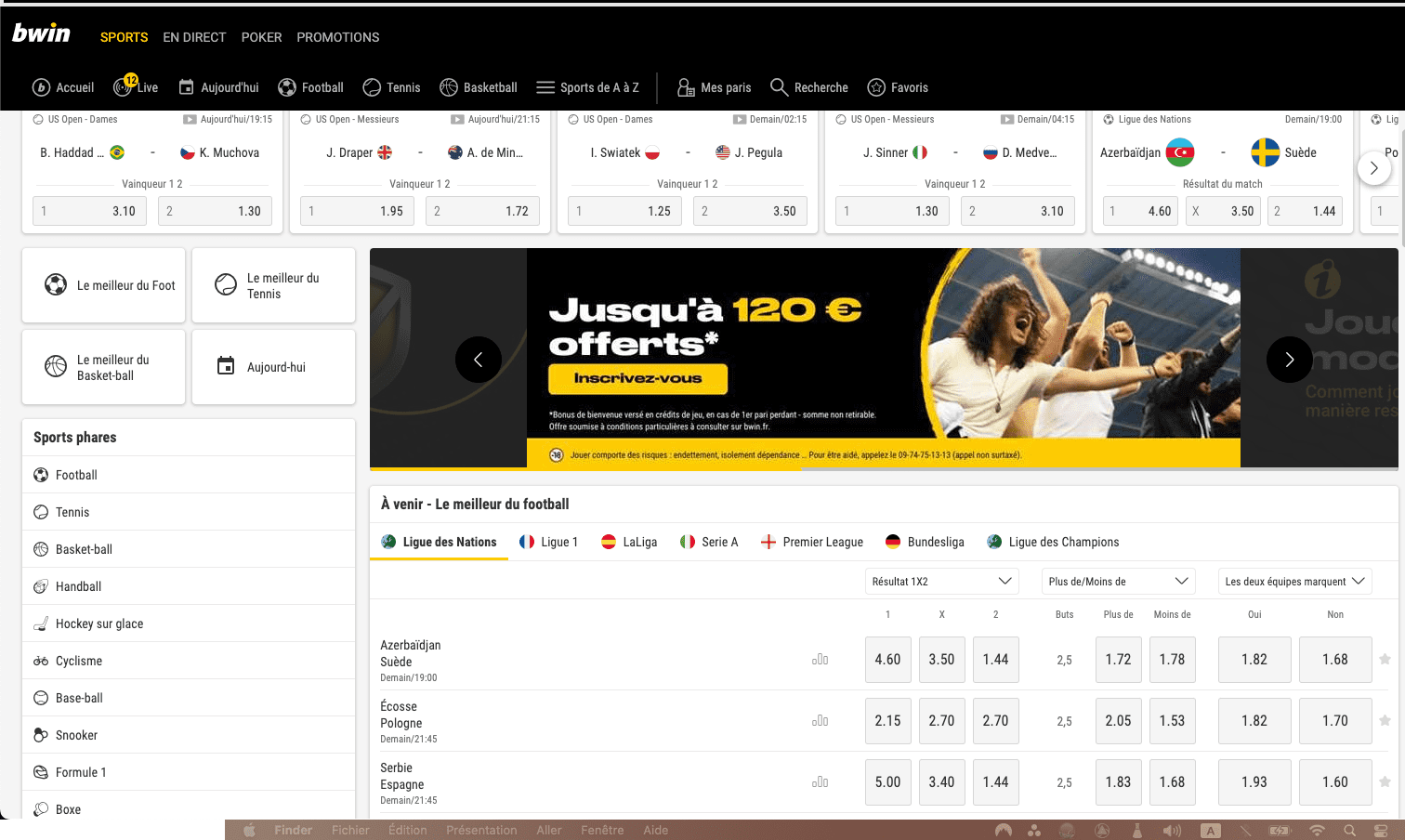The image size is (1405, 840).
Task: Favorite the Serbie Espagne match star
Action: click(x=1385, y=781)
